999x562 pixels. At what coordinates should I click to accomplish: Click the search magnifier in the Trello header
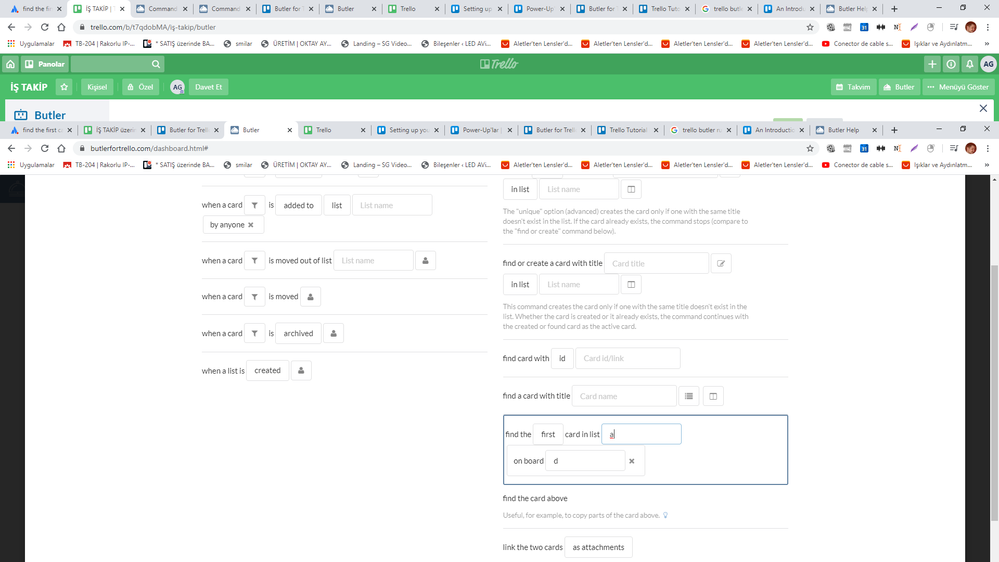pyautogui.click(x=155, y=64)
